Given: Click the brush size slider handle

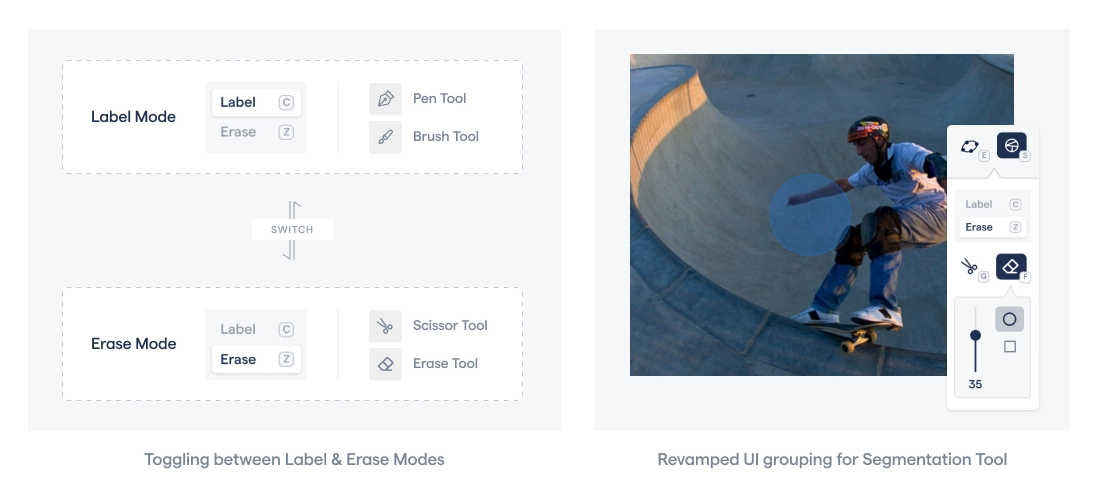Looking at the screenshot, I should tap(975, 336).
